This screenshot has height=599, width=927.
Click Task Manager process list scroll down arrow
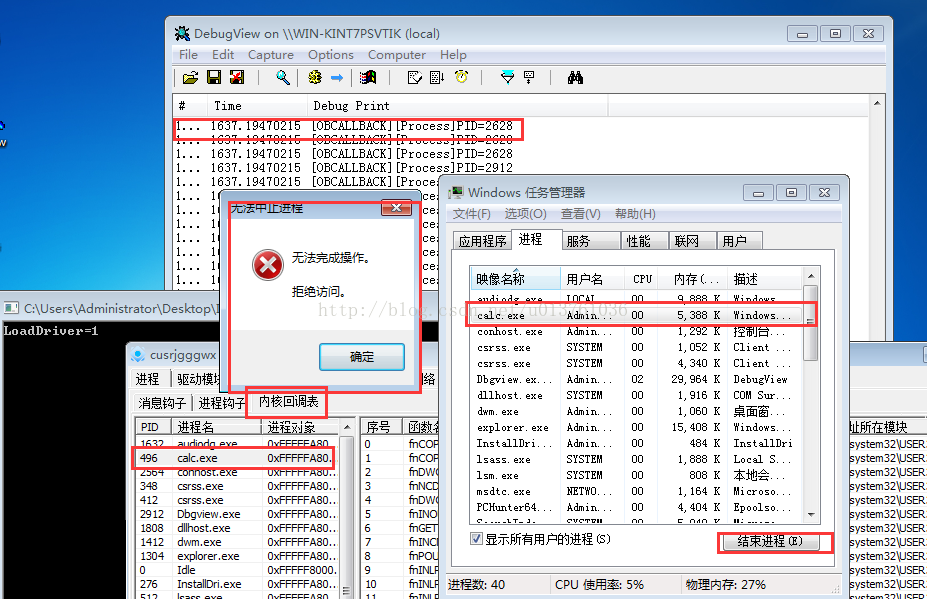[x=811, y=515]
